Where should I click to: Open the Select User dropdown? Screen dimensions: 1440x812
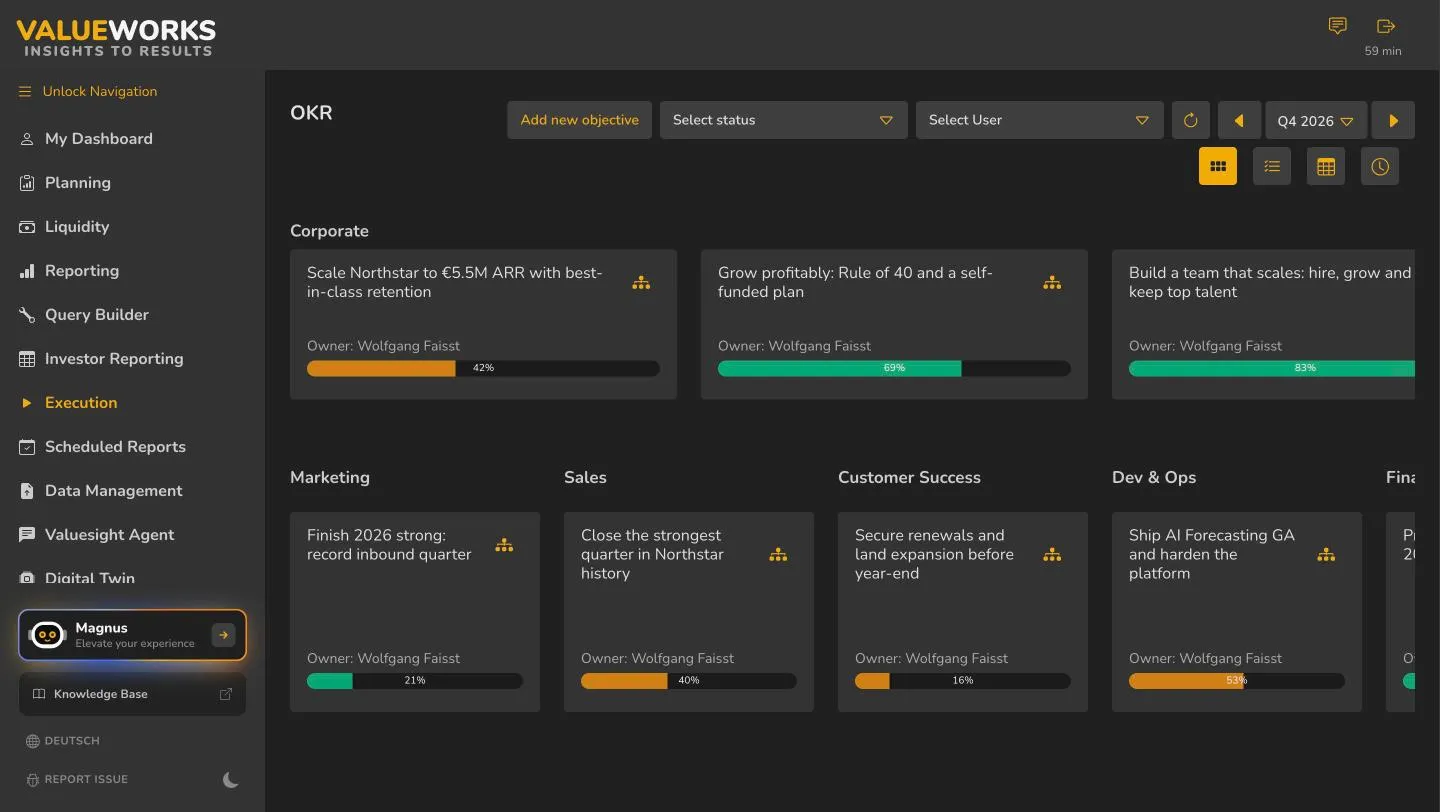click(1039, 120)
